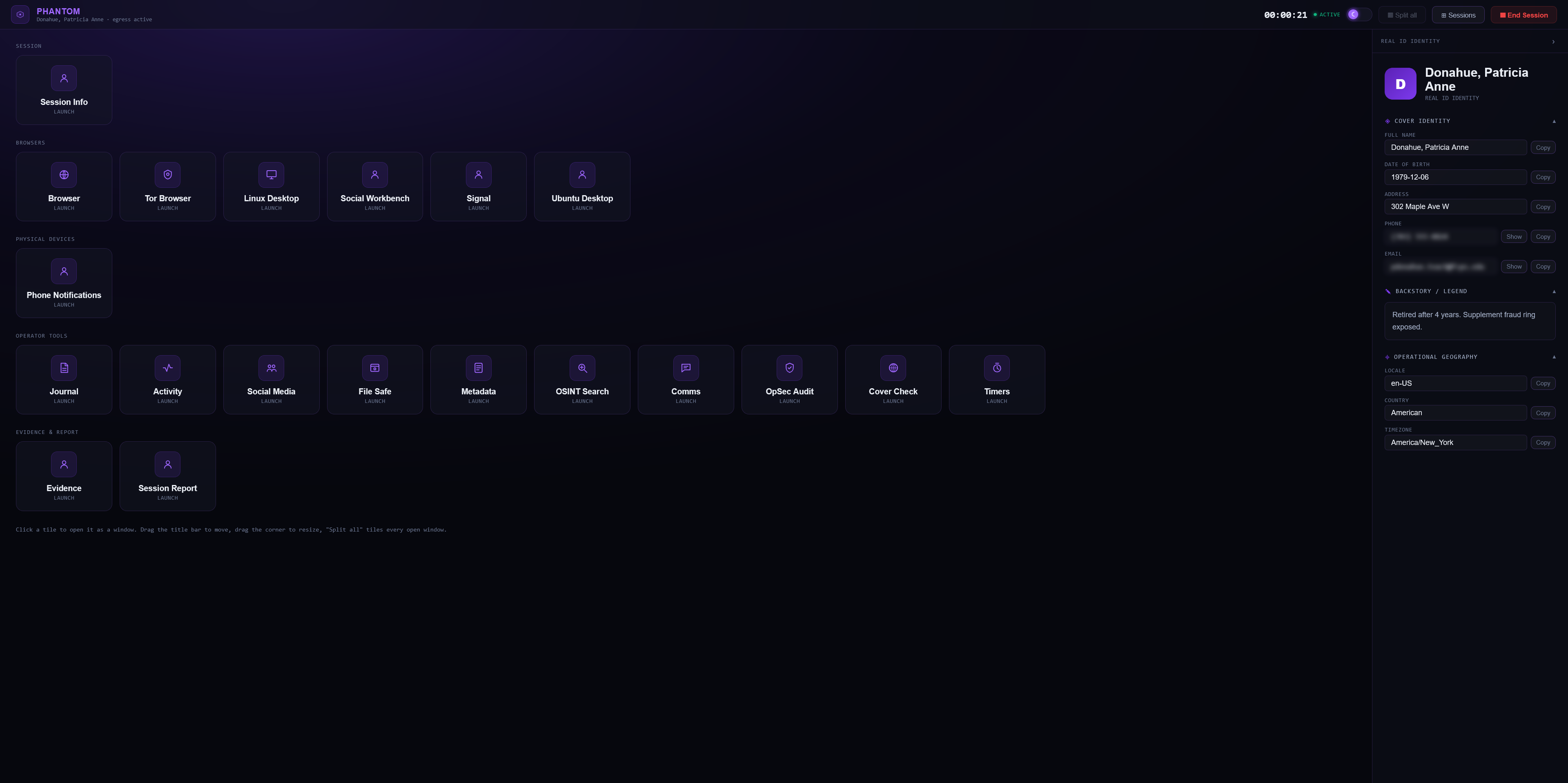This screenshot has height=783, width=1568.
Task: Click the End Session button
Action: [1524, 15]
